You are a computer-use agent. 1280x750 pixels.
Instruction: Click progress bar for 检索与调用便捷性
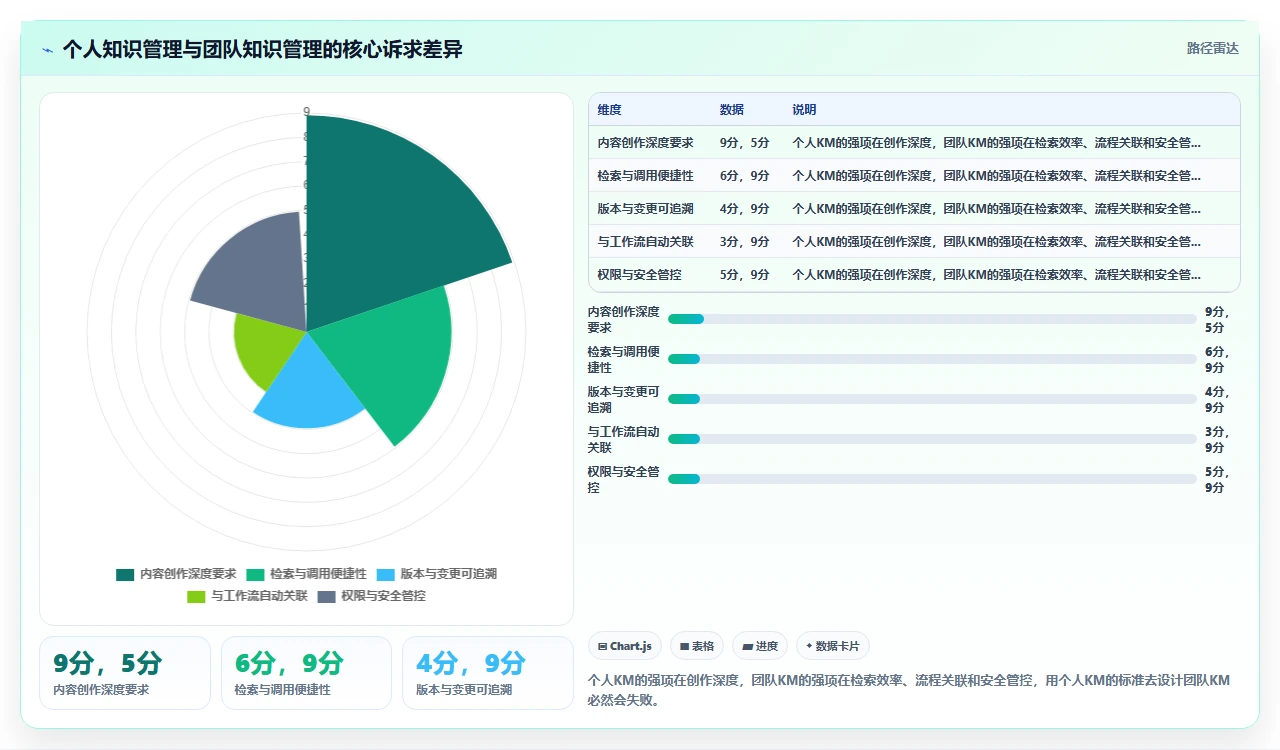click(932, 359)
